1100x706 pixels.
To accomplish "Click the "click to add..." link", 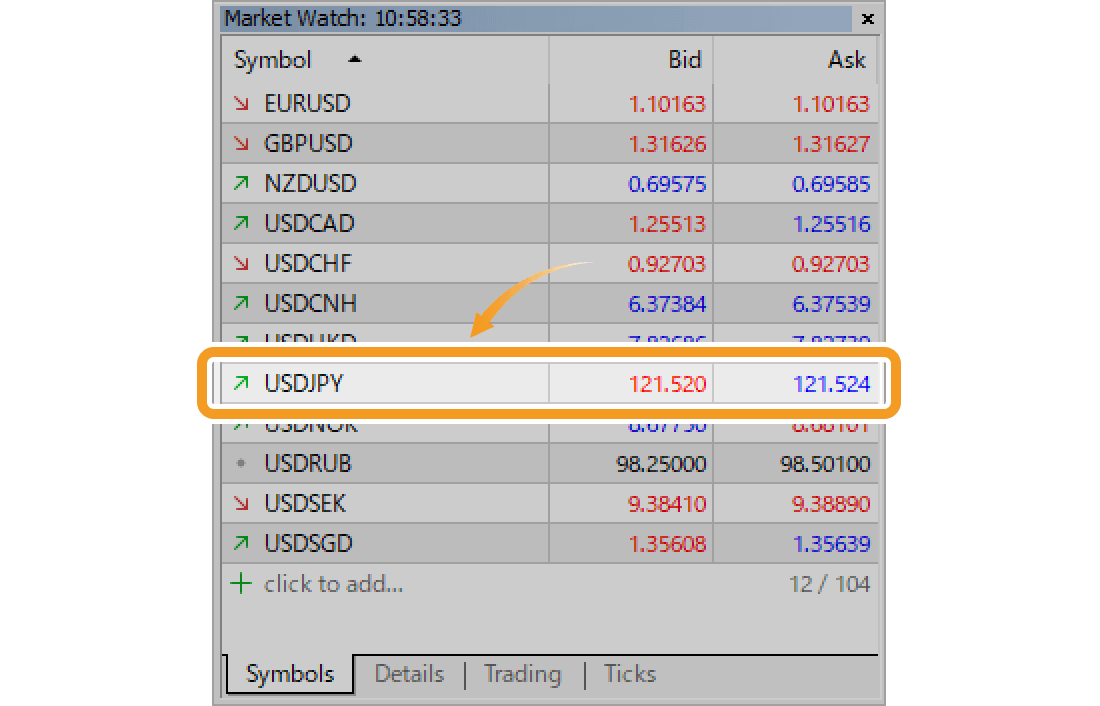I will coord(331,584).
